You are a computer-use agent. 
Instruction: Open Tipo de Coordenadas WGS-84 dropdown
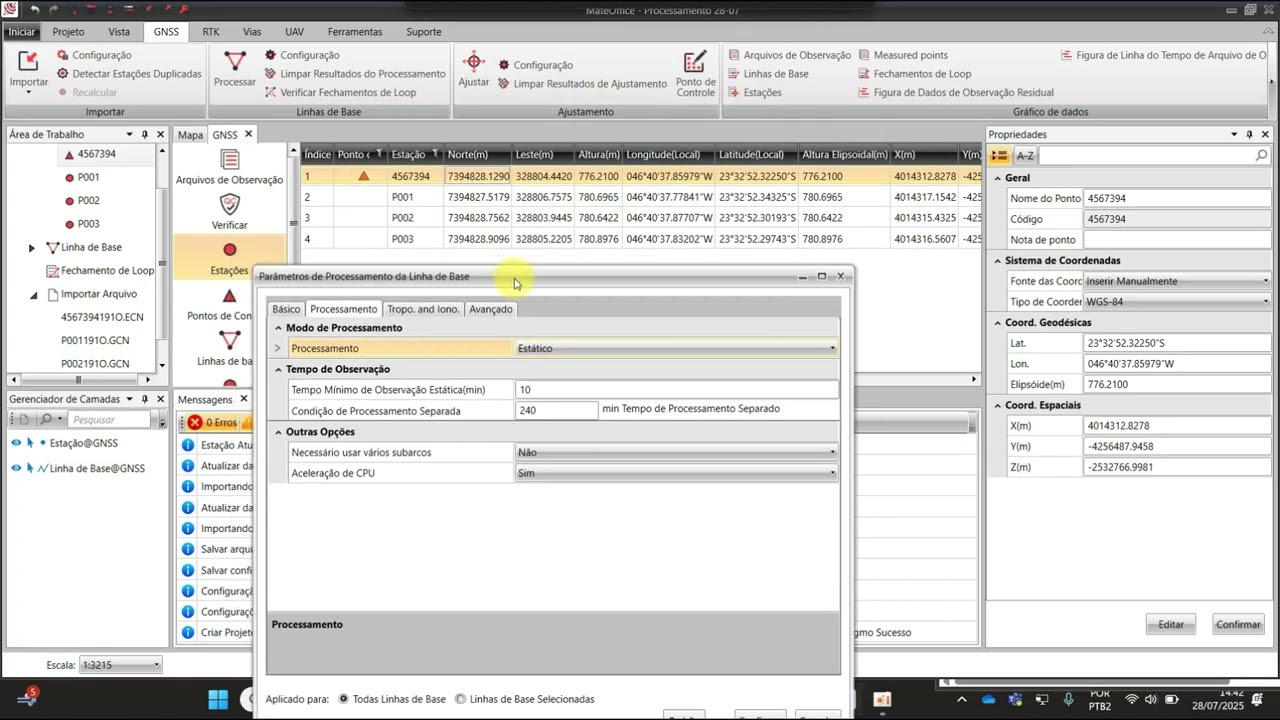(x=1265, y=302)
